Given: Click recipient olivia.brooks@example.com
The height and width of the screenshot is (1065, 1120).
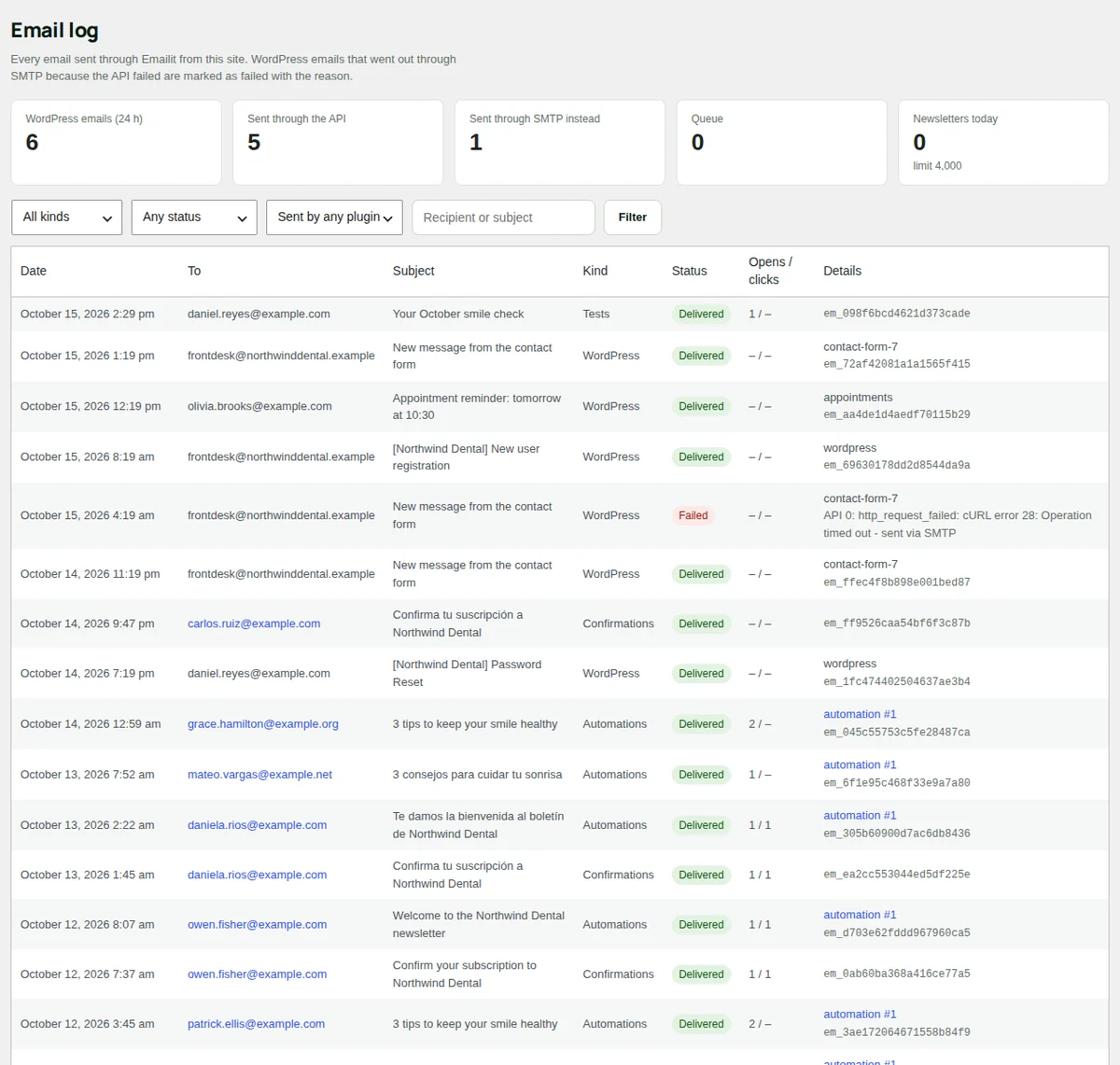Looking at the screenshot, I should coord(259,407).
